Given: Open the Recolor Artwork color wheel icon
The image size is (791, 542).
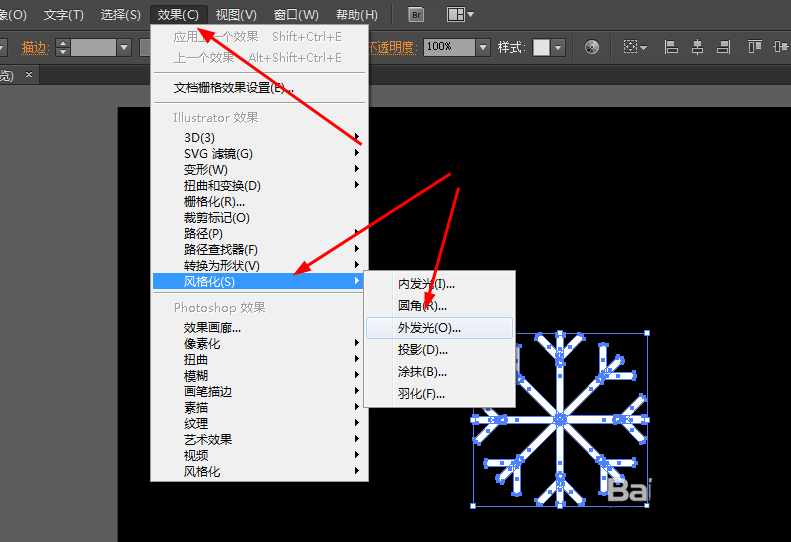Looking at the screenshot, I should coord(592,47).
